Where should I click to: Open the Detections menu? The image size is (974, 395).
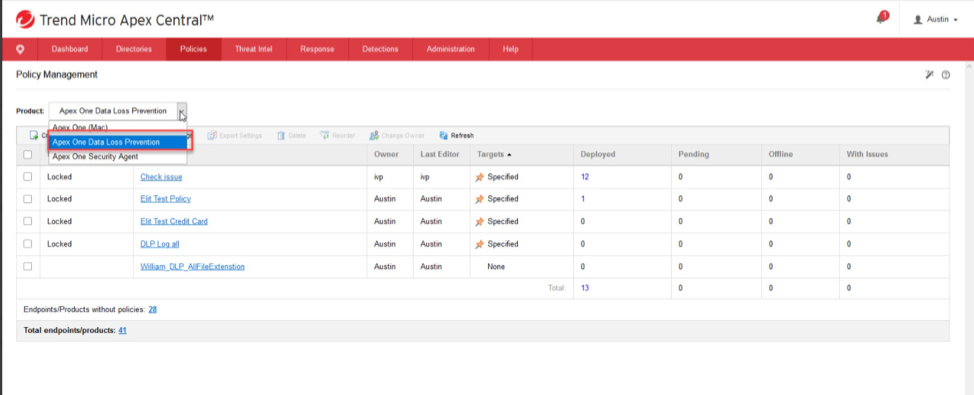[x=380, y=49]
